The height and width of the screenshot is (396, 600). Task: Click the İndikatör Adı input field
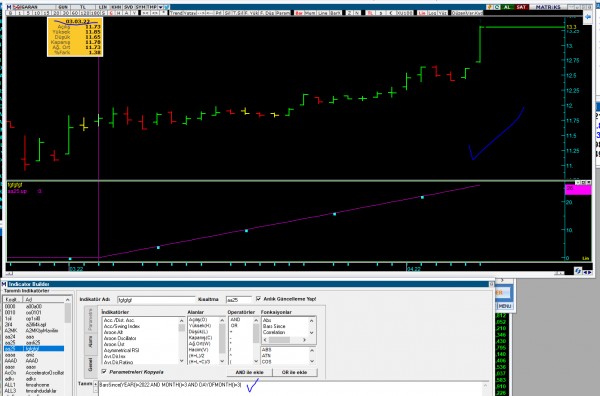pos(156,300)
